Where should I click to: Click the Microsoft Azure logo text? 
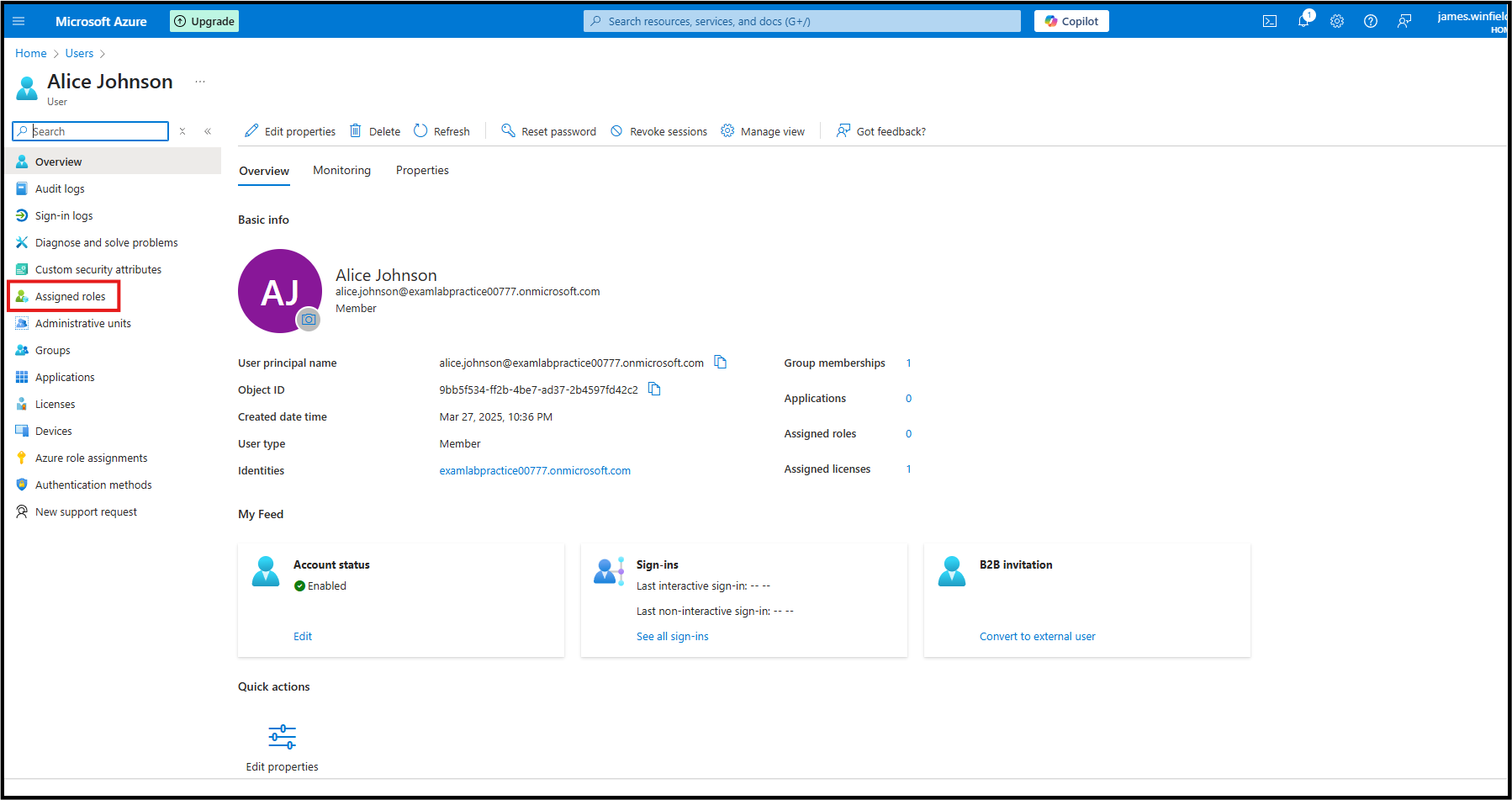(101, 21)
